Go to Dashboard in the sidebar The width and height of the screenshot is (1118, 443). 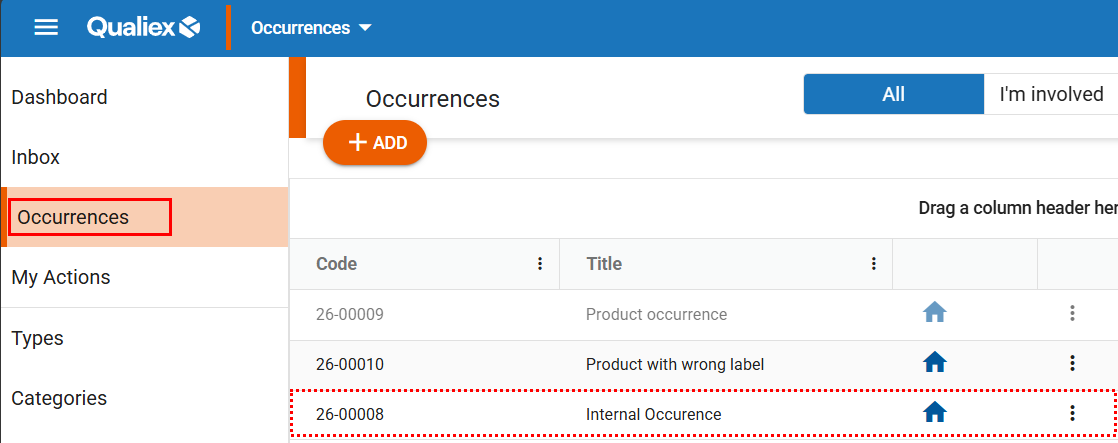point(59,97)
